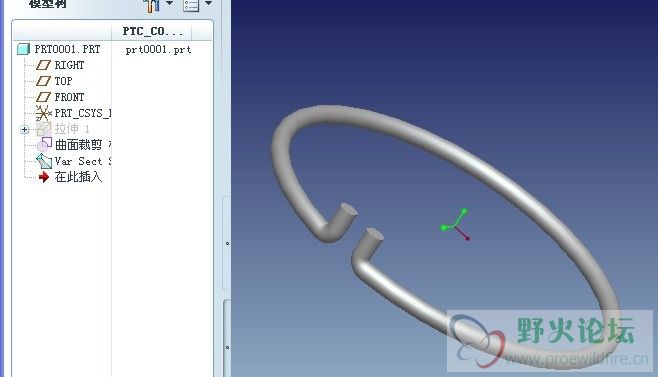
Task: Open dropdown arrow beside list display icon
Action: (209, 3)
